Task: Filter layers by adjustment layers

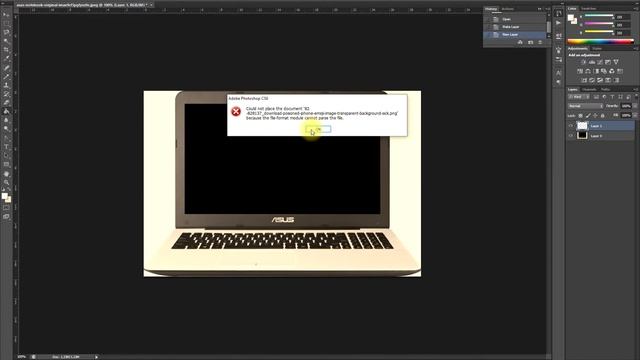Action: coord(604,97)
